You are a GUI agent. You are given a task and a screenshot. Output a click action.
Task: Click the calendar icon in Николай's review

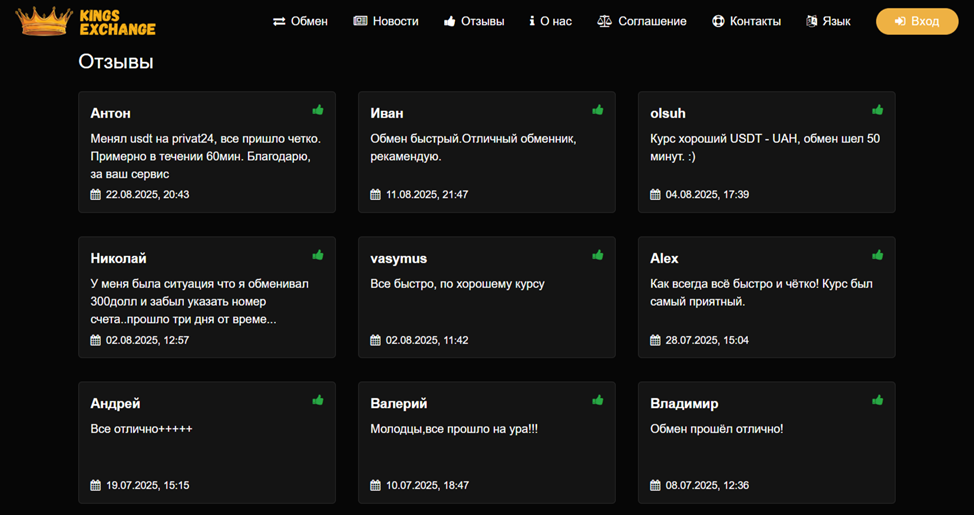click(x=96, y=340)
